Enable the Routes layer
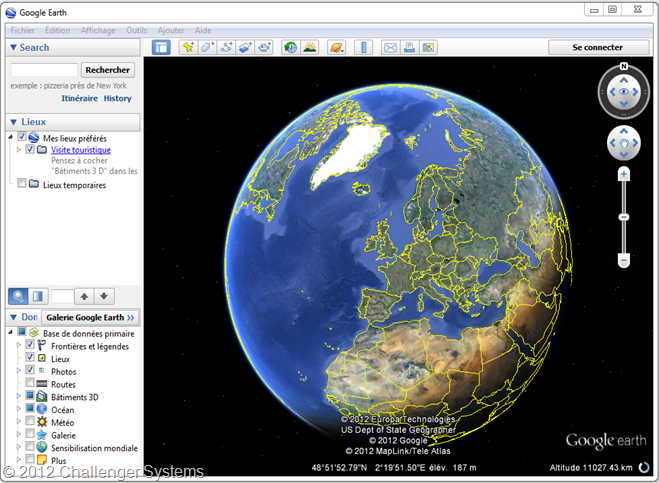Viewport: 659px width, 483px height. [30, 383]
